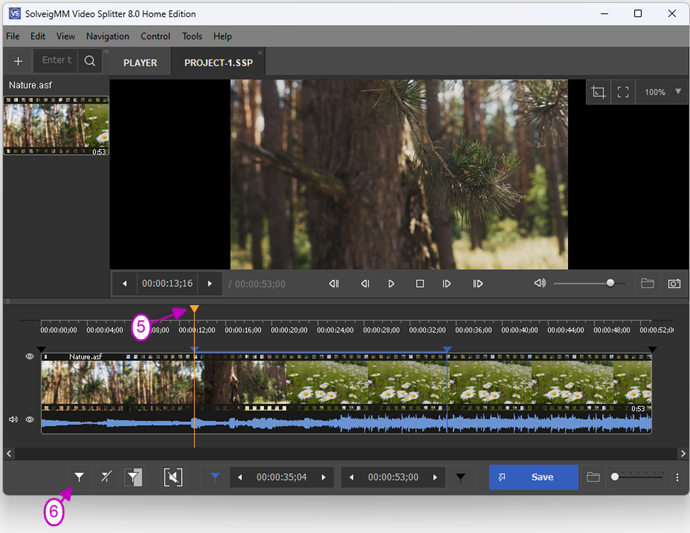The height and width of the screenshot is (533, 690).
Task: Open the Navigation menu
Action: 108,36
